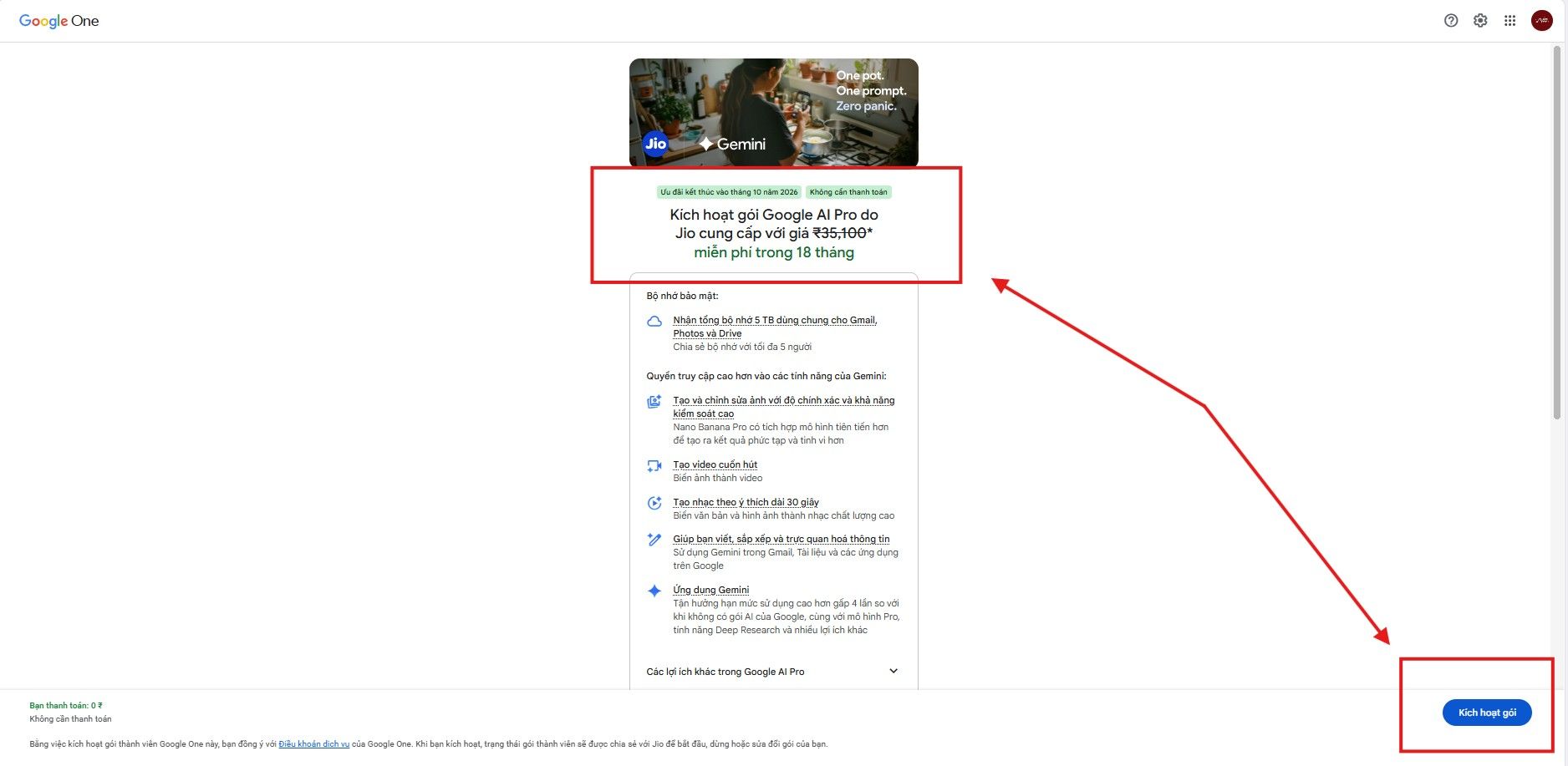Click the Gemini logo text on banner

(733, 144)
